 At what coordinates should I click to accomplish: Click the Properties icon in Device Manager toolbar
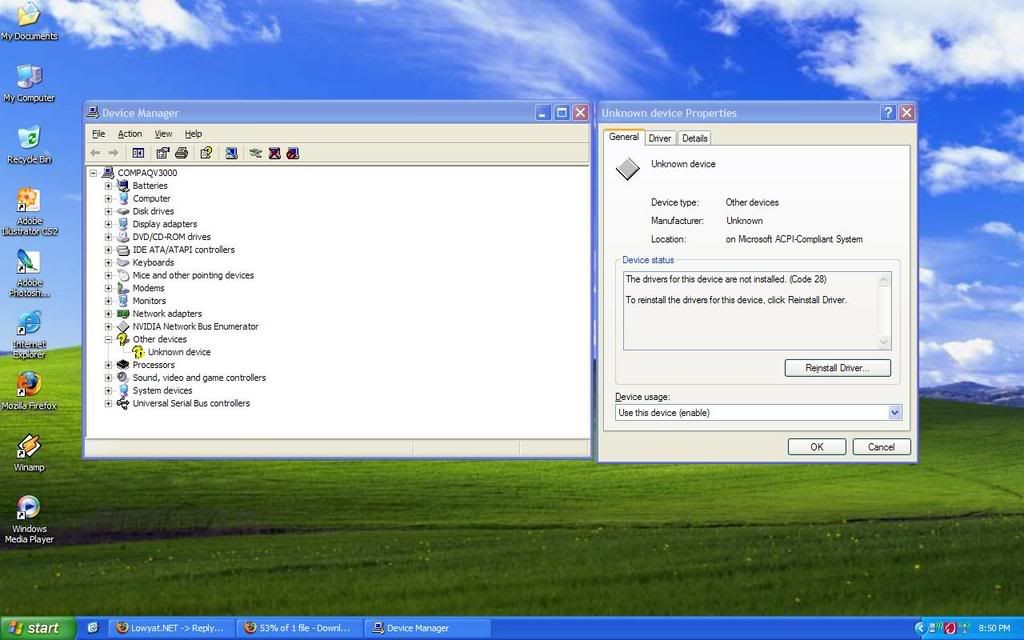pyautogui.click(x=163, y=152)
